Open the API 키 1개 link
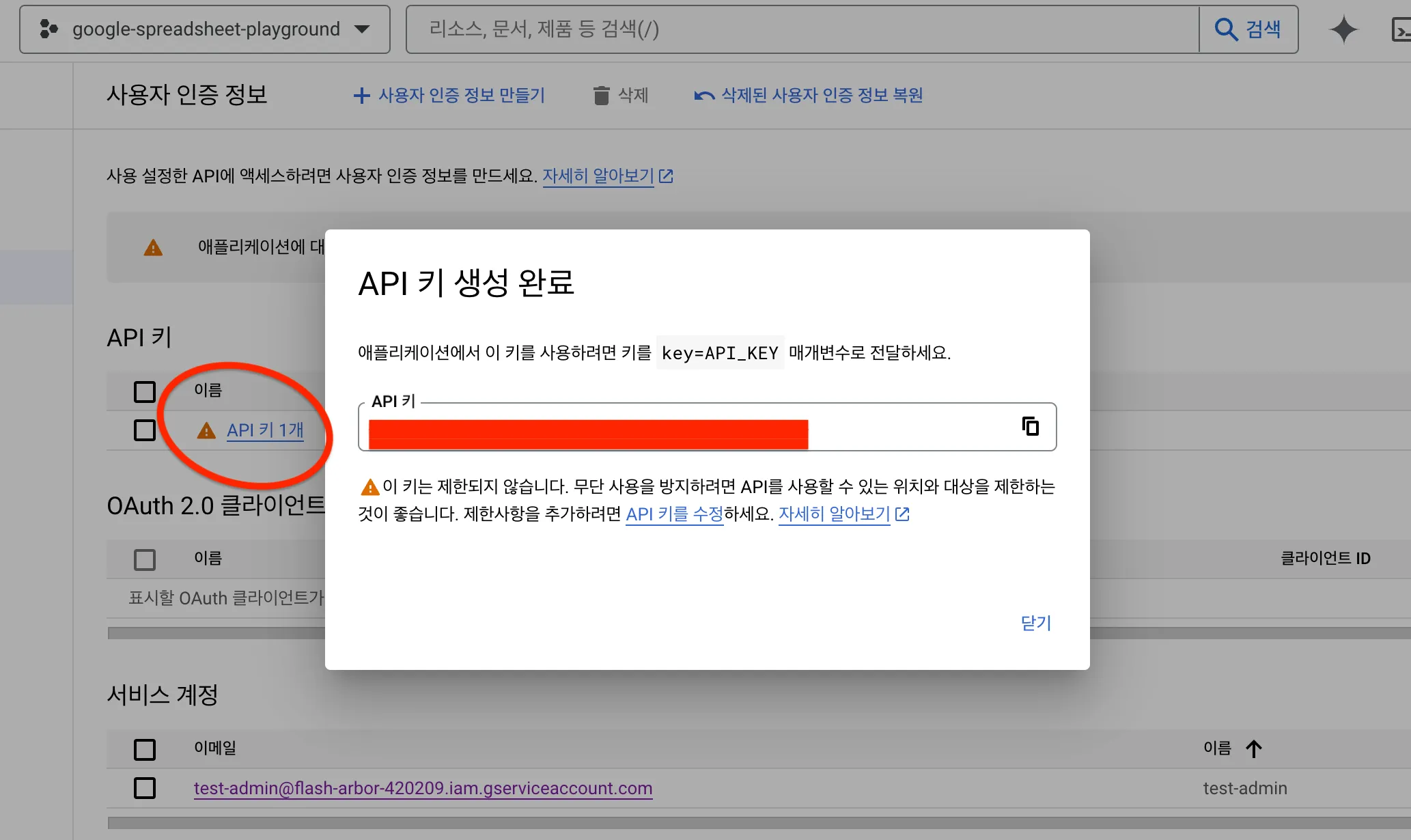The width and height of the screenshot is (1411, 840). tap(266, 430)
